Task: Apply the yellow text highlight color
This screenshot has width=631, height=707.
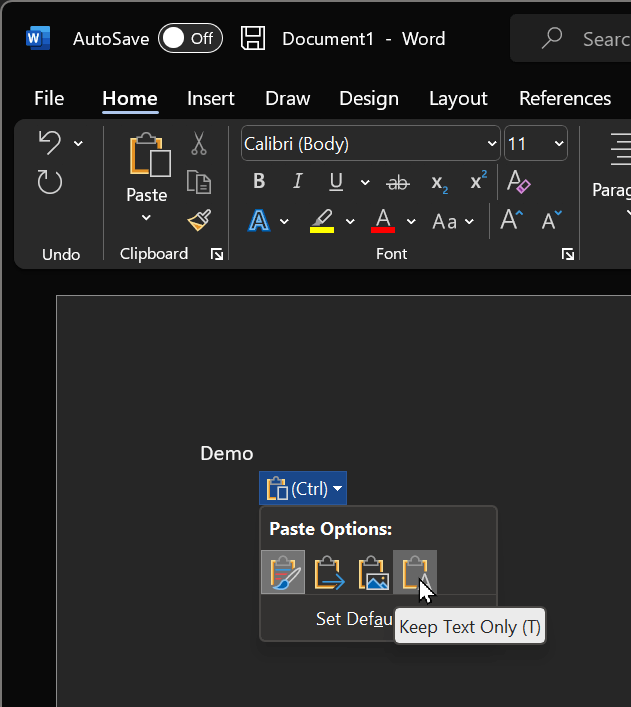Action: pyautogui.click(x=321, y=221)
